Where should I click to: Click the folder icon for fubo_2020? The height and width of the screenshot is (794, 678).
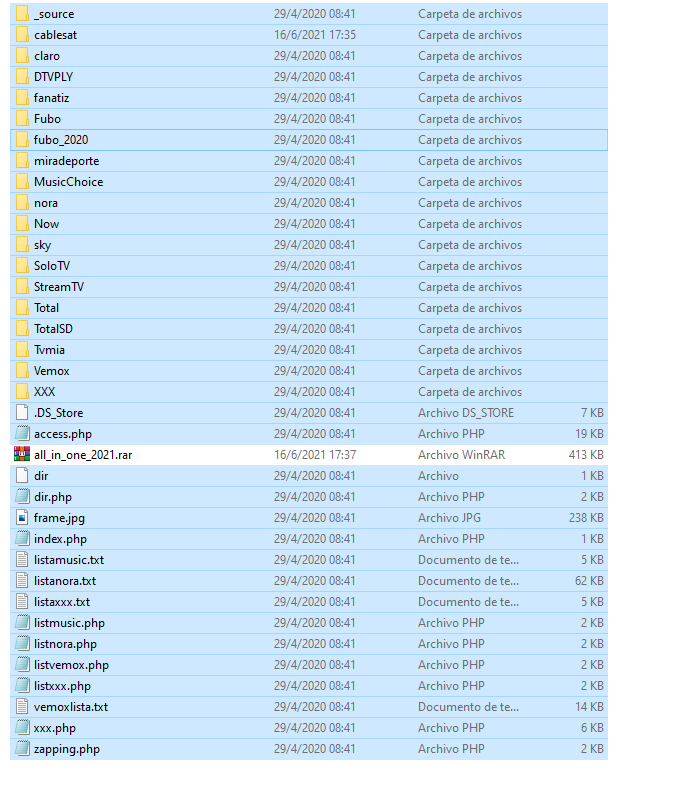(22, 139)
